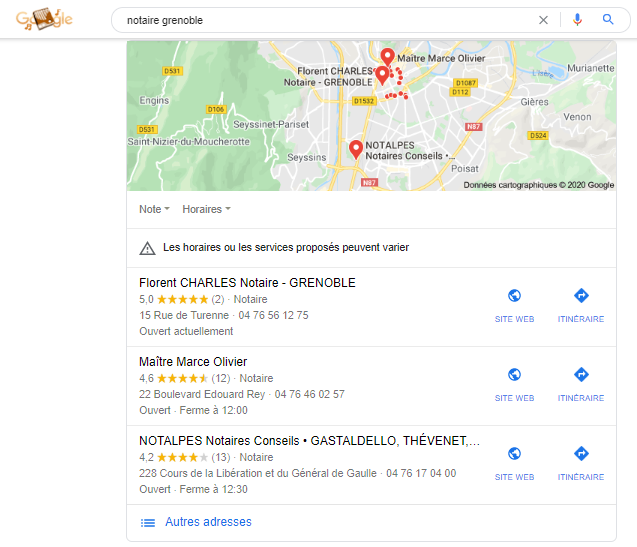Click address '228 Cours de la Libération'

[258, 473]
